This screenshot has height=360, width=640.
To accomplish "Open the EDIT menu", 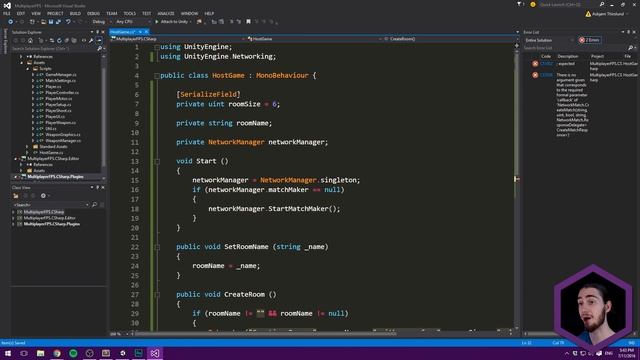I will click(x=21, y=13).
